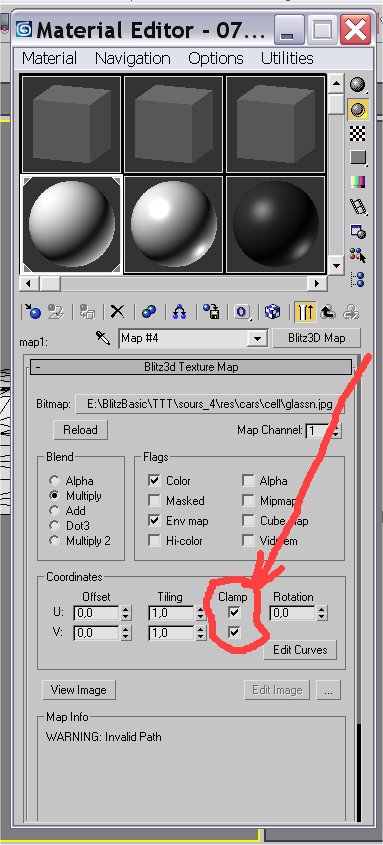Viewport: 383px width, 845px height.
Task: Click the Edit Curves button
Action: click(x=300, y=649)
